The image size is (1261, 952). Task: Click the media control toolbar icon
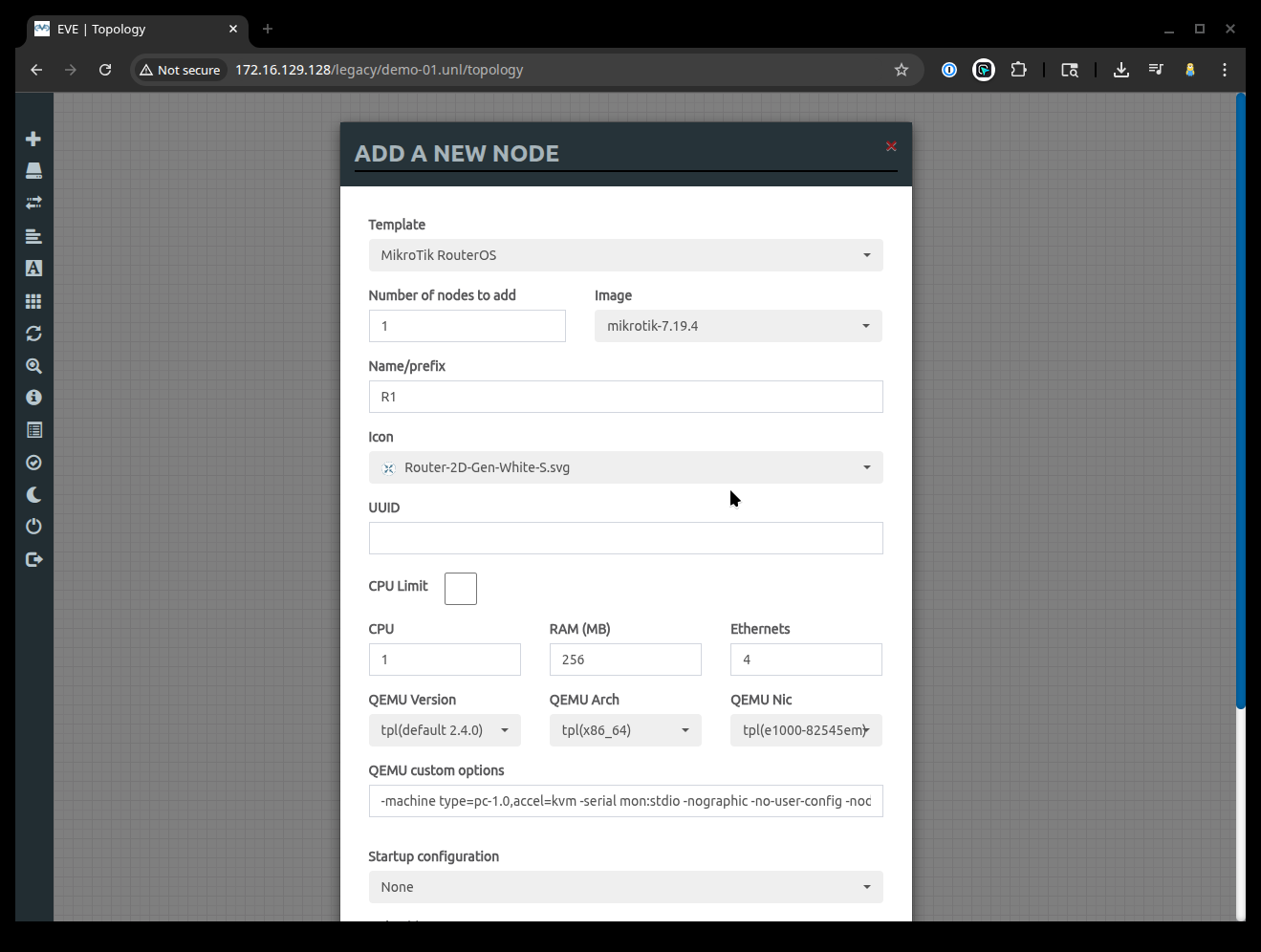point(1156,70)
